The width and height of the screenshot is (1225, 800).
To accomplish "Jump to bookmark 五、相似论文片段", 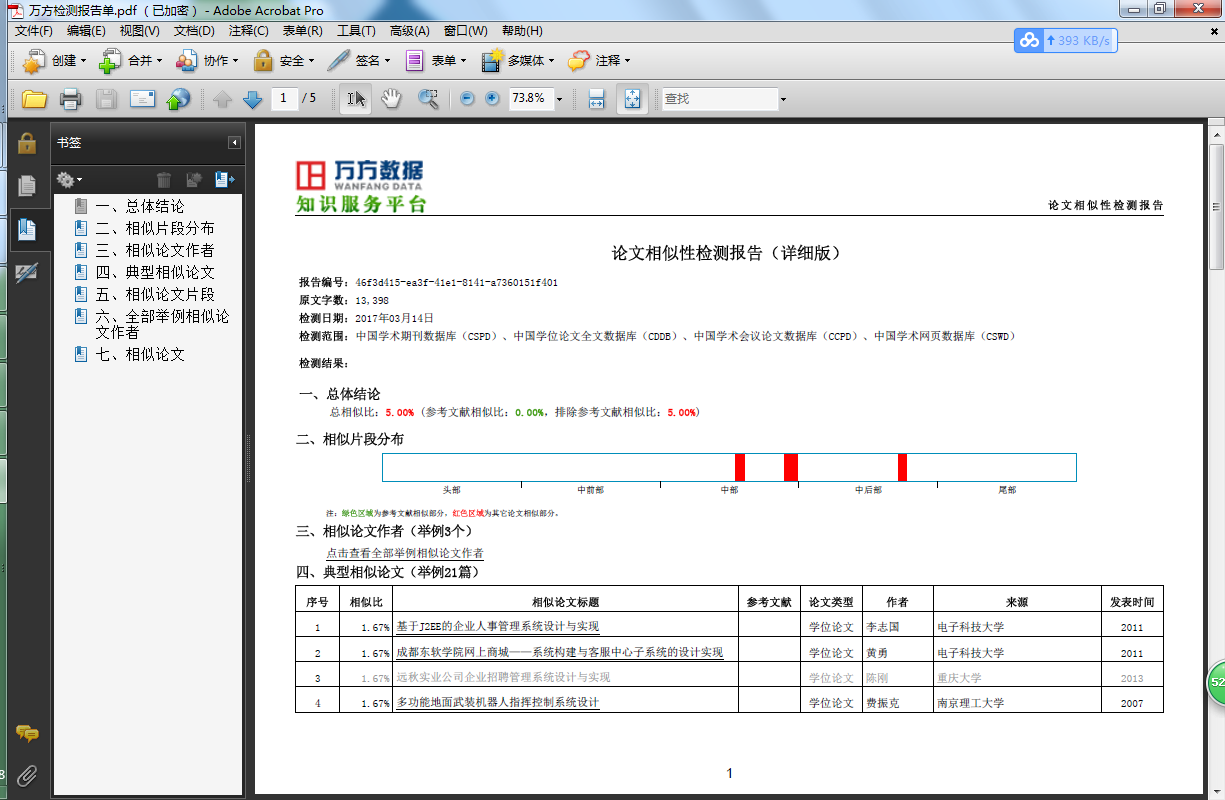I will pyautogui.click(x=154, y=294).
